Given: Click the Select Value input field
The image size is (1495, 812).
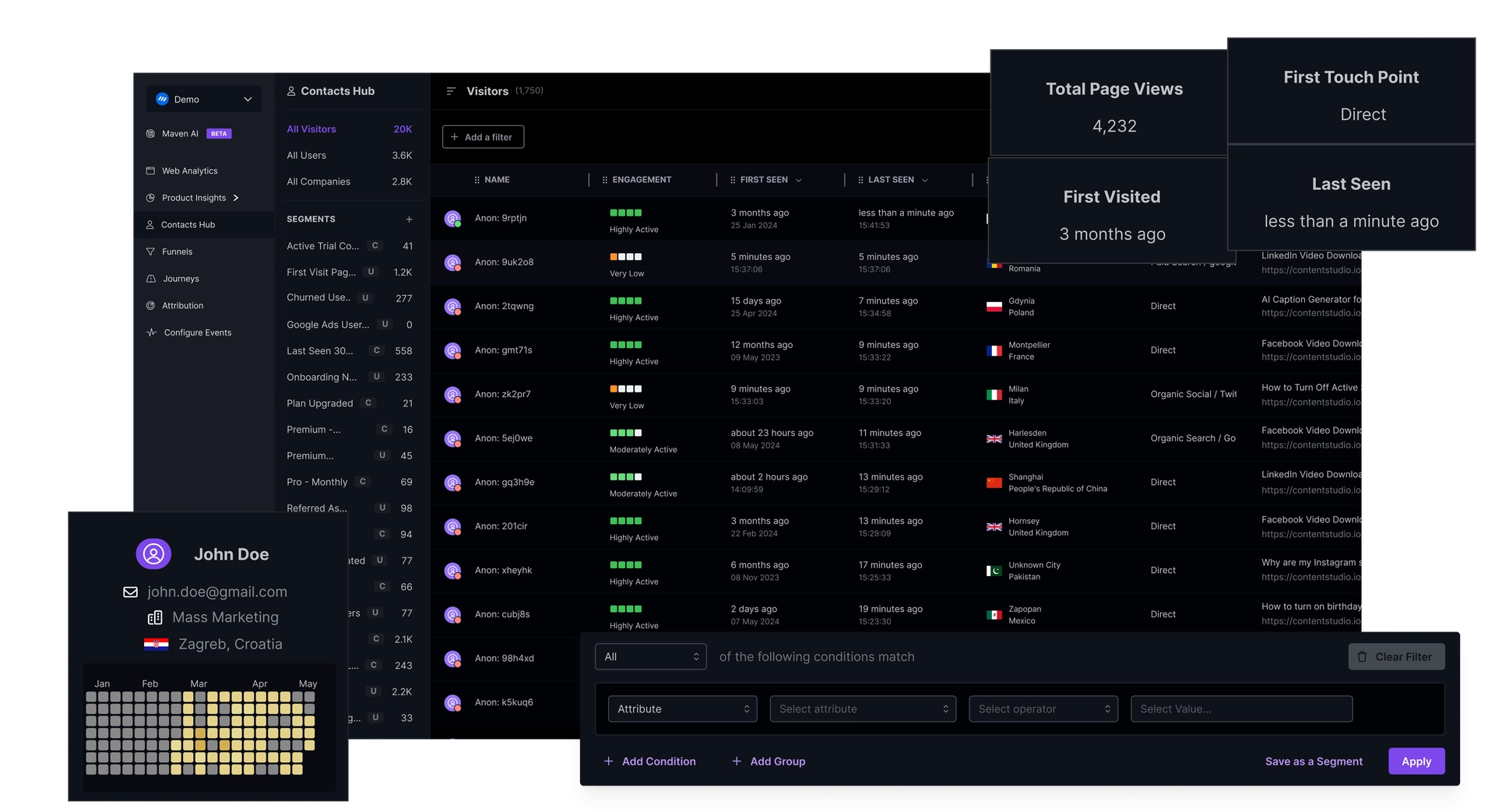Looking at the screenshot, I should [1241, 709].
